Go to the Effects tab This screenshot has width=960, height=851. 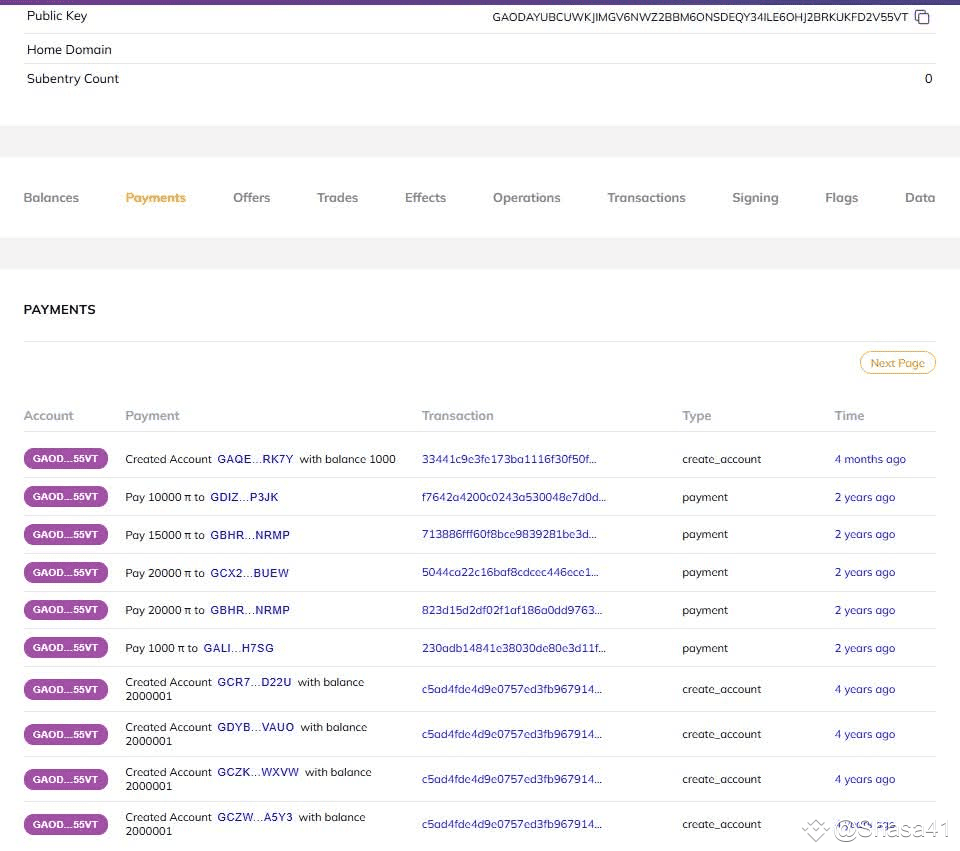[x=425, y=198]
